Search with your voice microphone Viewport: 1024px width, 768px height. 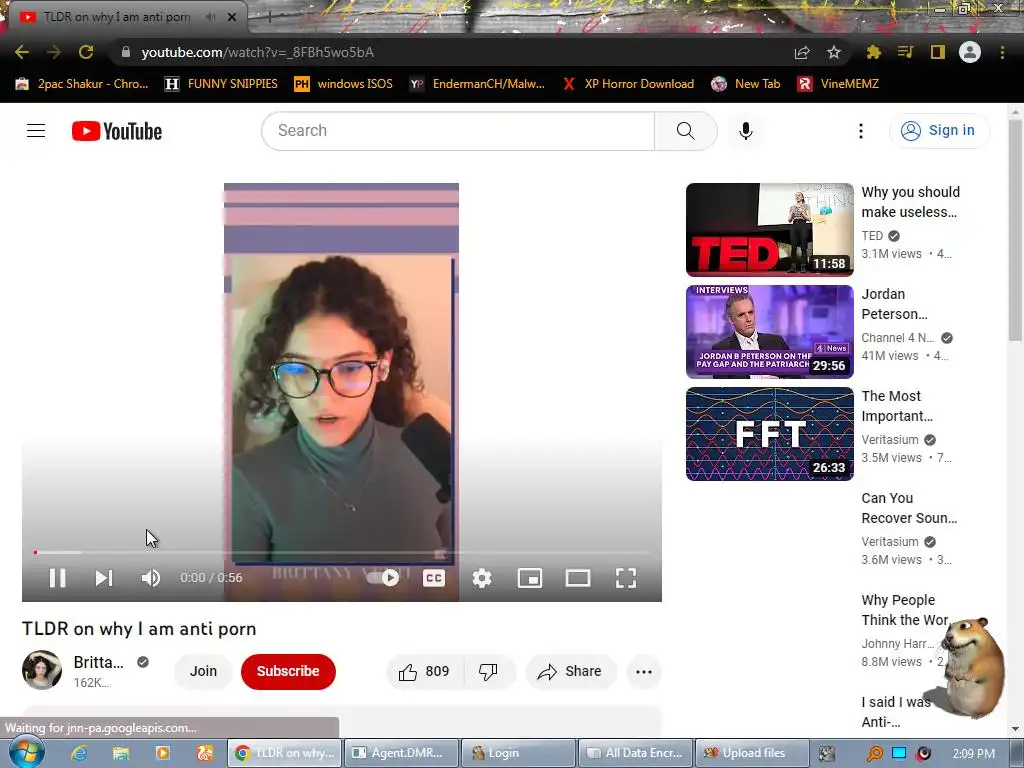[745, 131]
